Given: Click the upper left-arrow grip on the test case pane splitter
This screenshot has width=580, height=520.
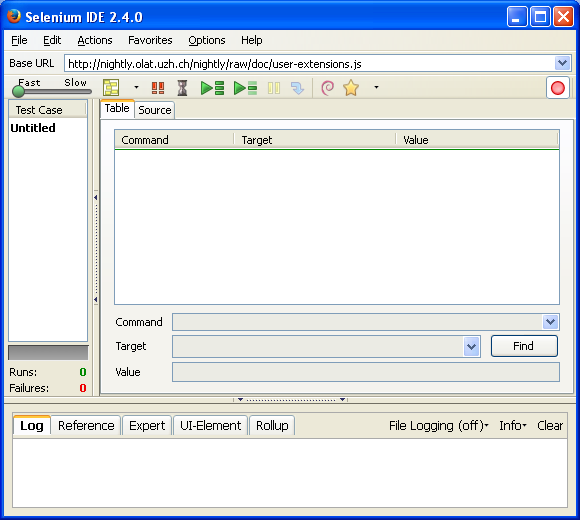Looking at the screenshot, I should (x=95, y=197).
